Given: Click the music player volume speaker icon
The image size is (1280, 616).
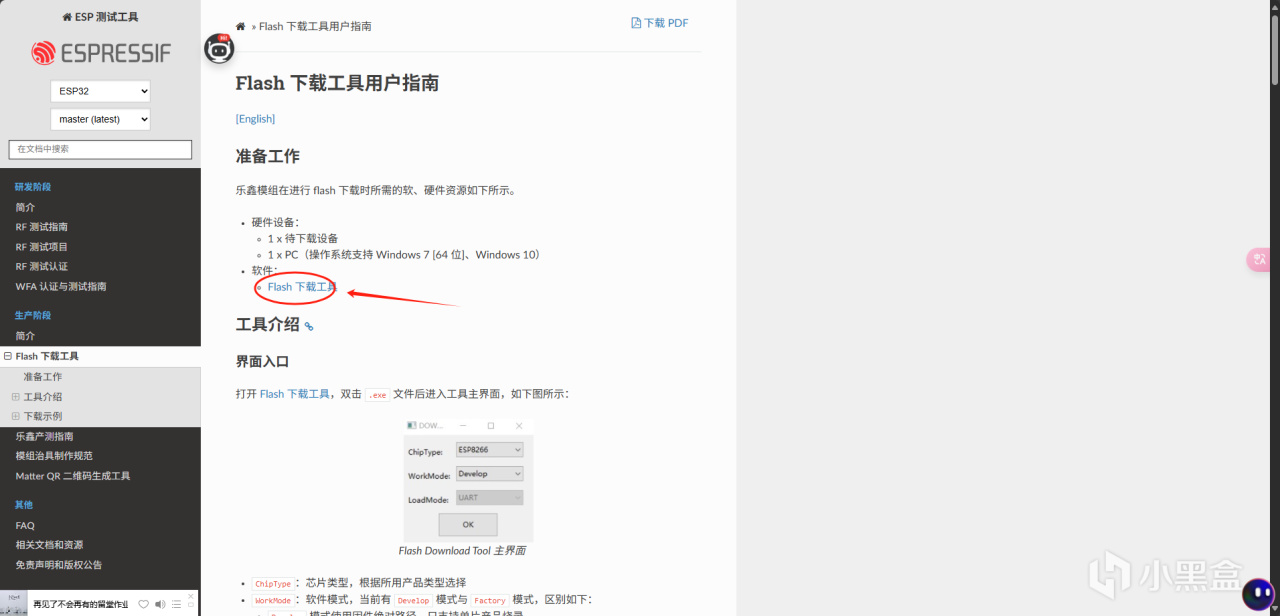Looking at the screenshot, I should (x=160, y=604).
